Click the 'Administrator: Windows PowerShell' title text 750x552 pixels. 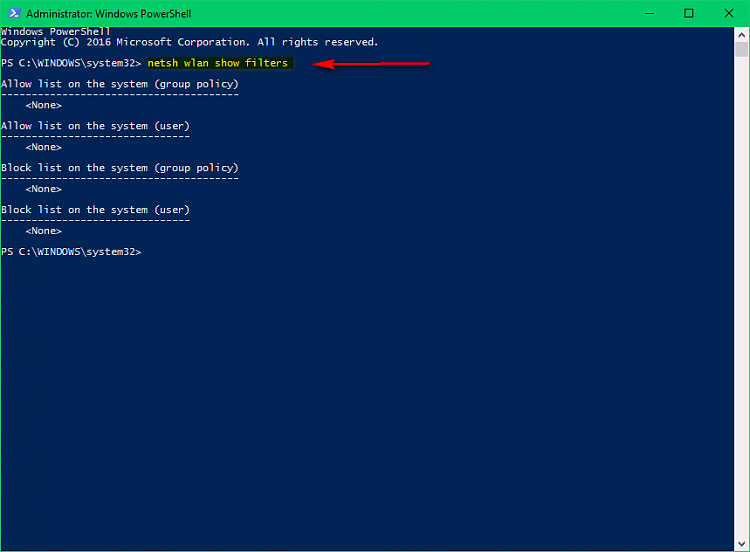tap(108, 14)
